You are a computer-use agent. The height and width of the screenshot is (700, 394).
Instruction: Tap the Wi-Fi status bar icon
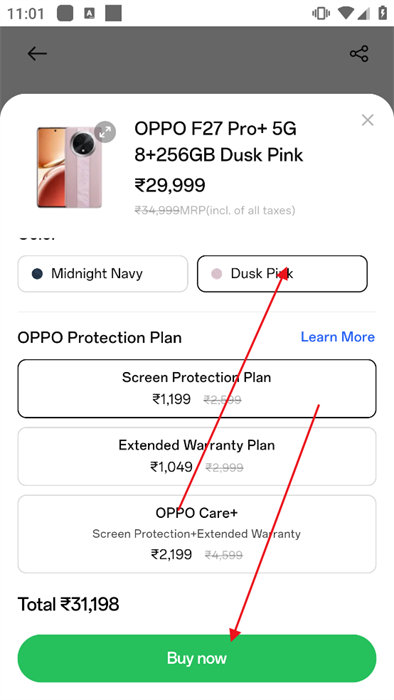coord(345,13)
